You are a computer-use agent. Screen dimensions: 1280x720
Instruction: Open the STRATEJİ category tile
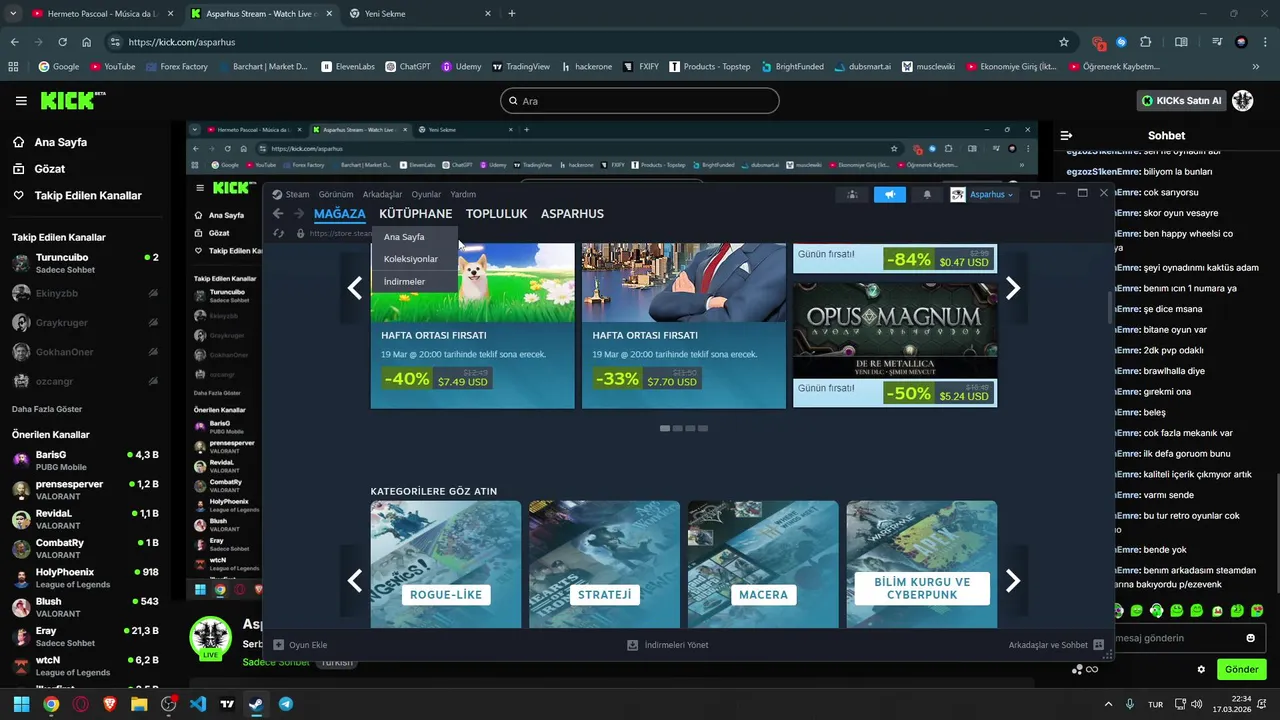[x=604, y=564]
